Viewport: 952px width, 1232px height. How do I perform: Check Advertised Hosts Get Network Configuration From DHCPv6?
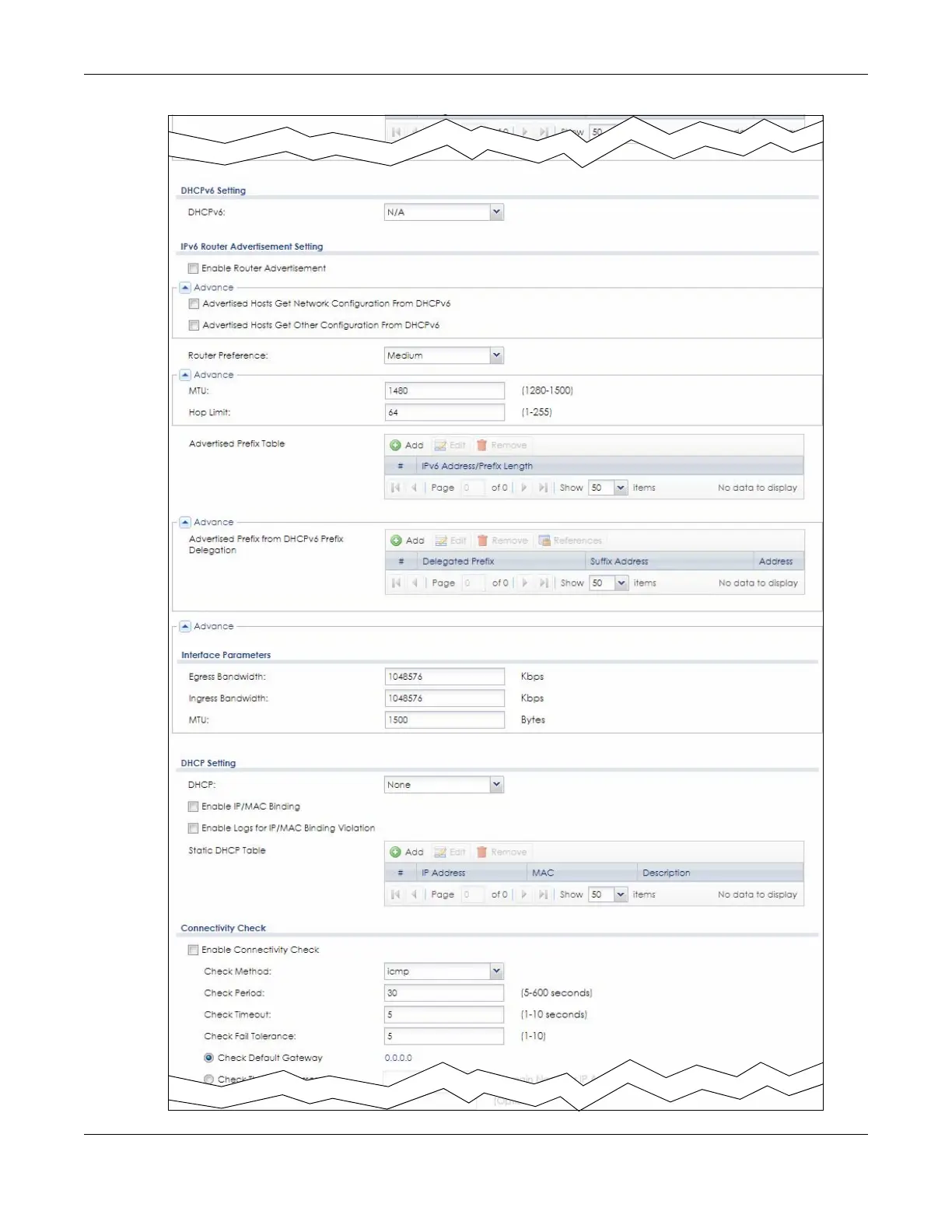coord(194,304)
